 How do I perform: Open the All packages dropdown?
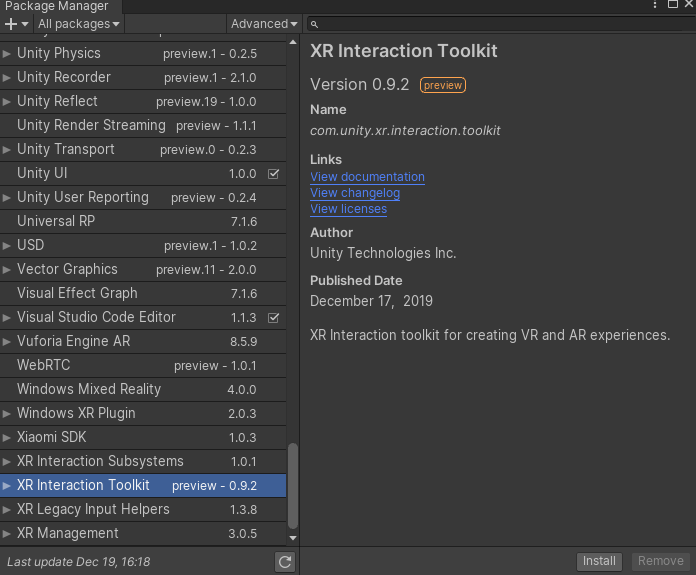pyautogui.click(x=79, y=23)
